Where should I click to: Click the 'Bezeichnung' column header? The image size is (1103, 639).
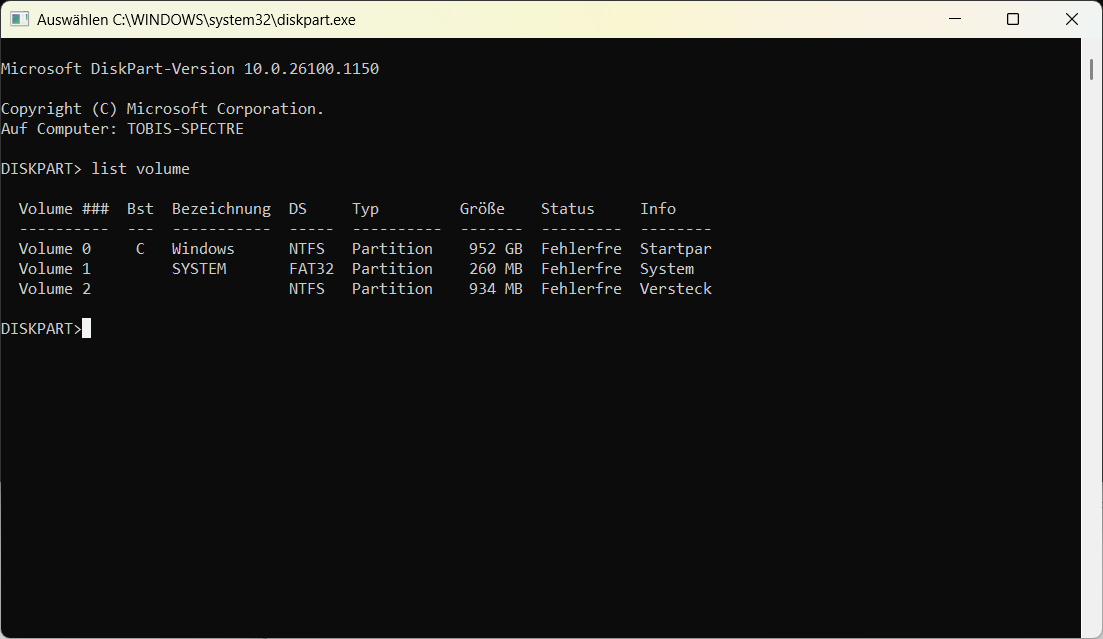pos(221,209)
